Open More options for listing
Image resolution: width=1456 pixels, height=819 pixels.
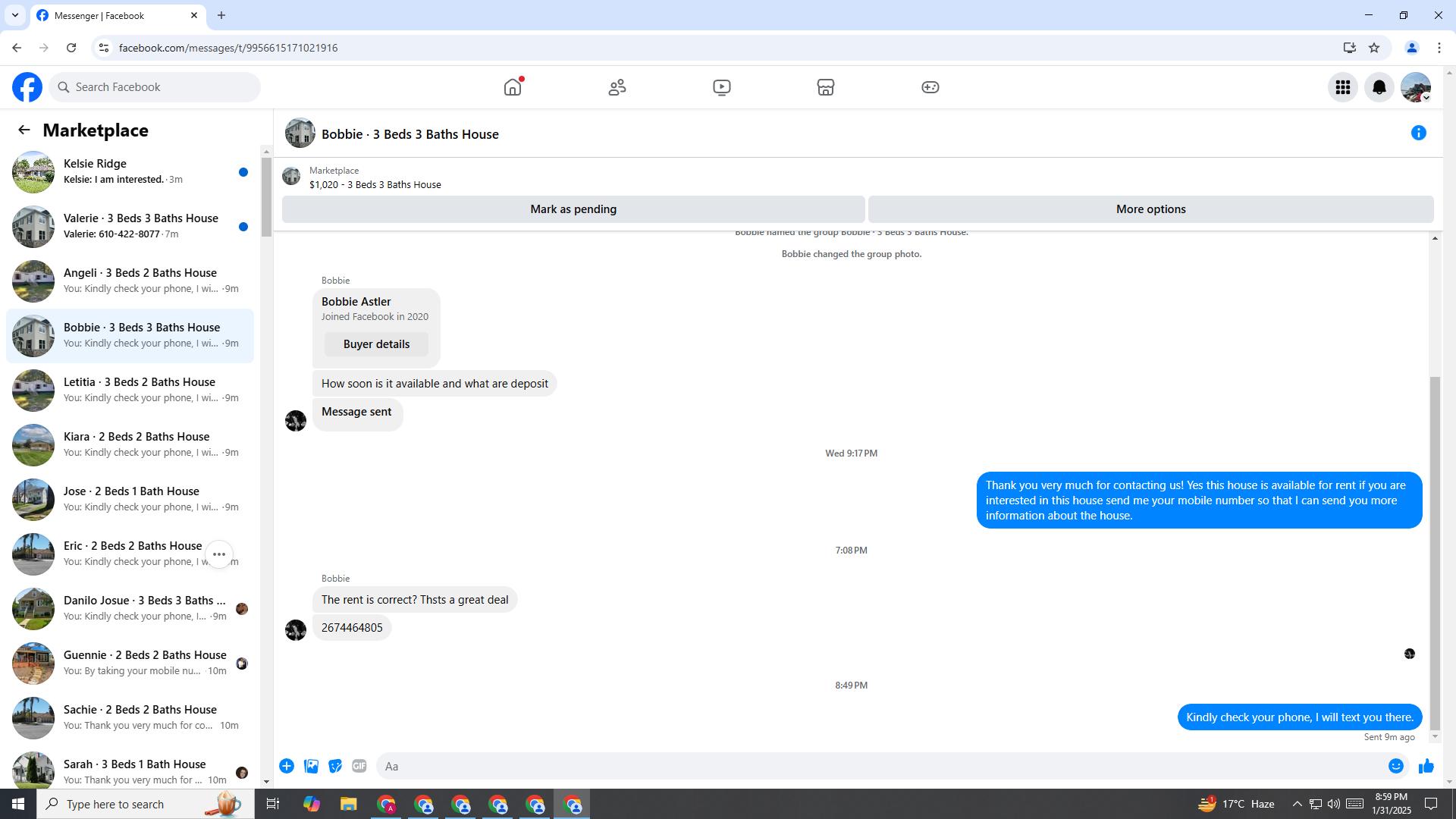pos(1150,209)
